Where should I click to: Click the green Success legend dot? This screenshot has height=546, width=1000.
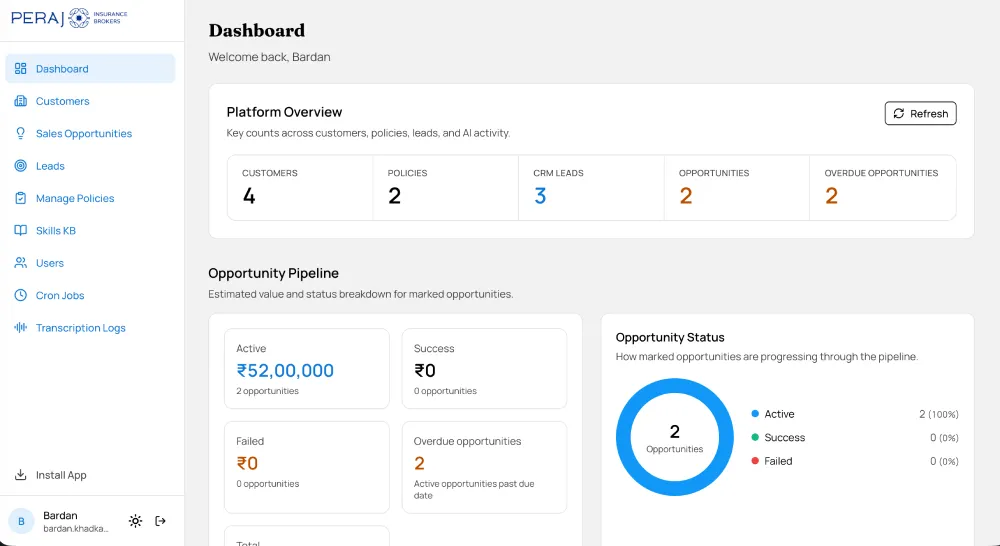click(x=755, y=438)
